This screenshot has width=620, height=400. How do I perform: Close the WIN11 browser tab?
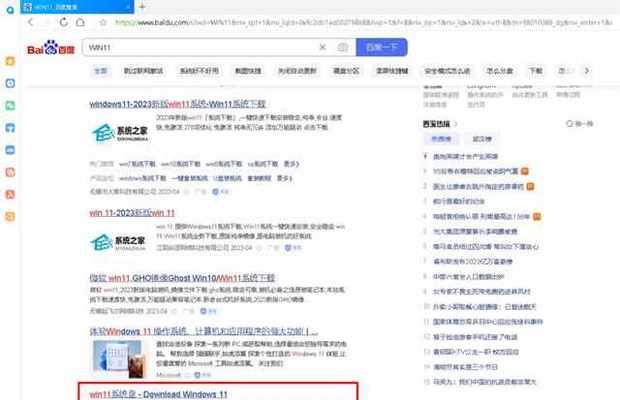(x=129, y=7)
